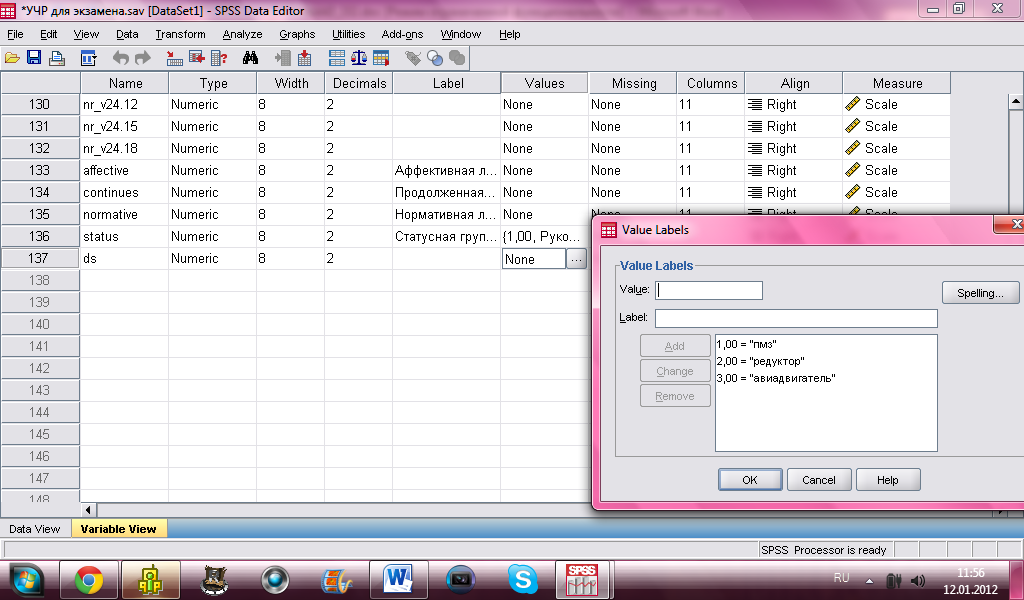This screenshot has width=1024, height=600.
Task: Click the left arrow of horizontal scrollbar
Action: click(x=88, y=510)
